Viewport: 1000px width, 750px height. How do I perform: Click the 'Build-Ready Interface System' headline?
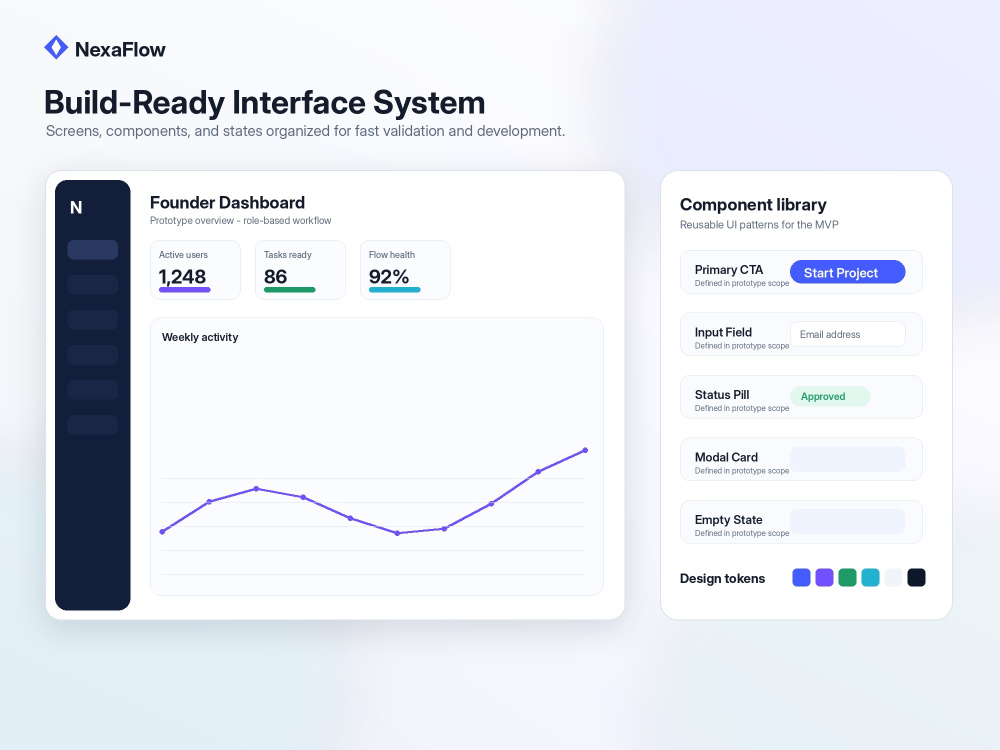pos(265,102)
